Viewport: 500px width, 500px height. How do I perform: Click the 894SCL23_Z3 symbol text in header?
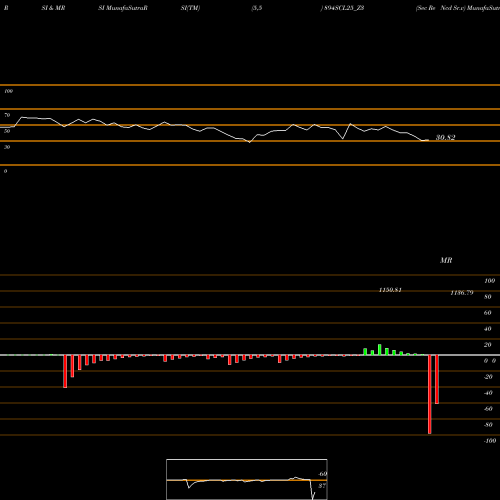[x=344, y=8]
